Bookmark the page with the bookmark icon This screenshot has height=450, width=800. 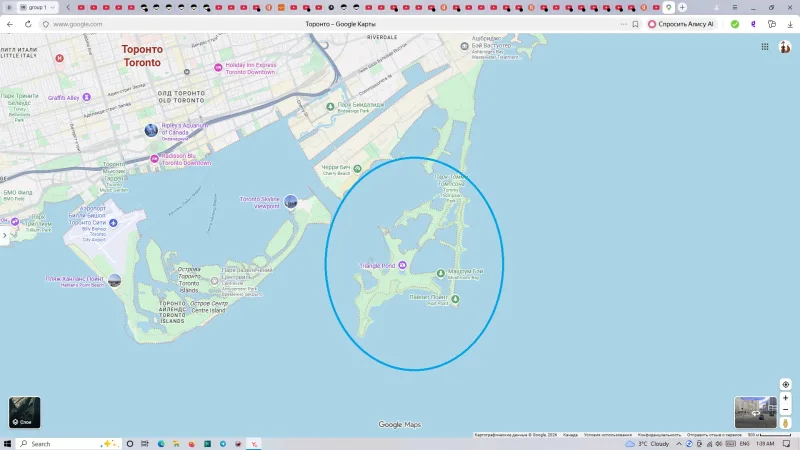coord(635,24)
